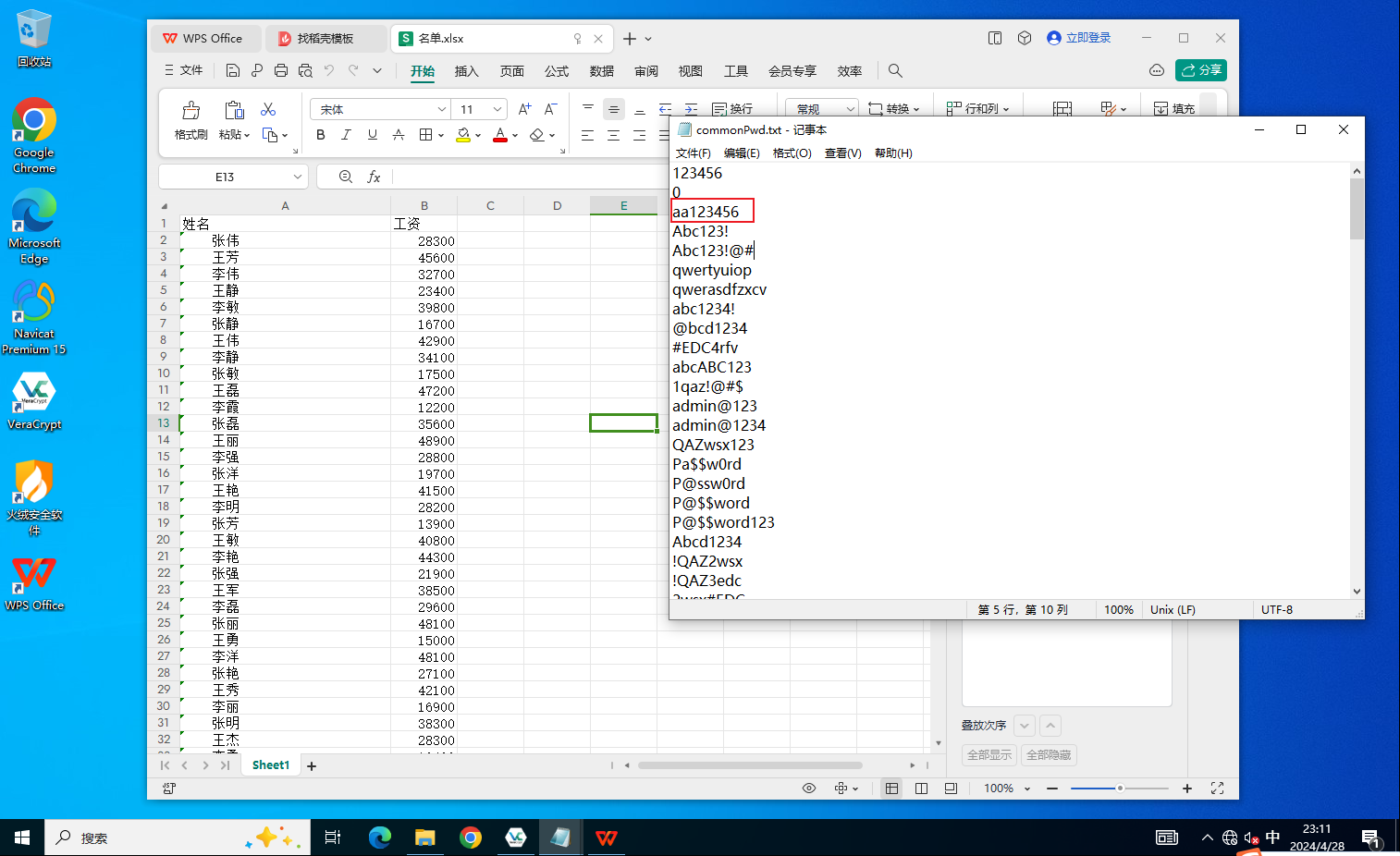Viewport: 1400px width, 856px height.
Task: Open Notepad's 格式(O) menu
Action: [792, 153]
